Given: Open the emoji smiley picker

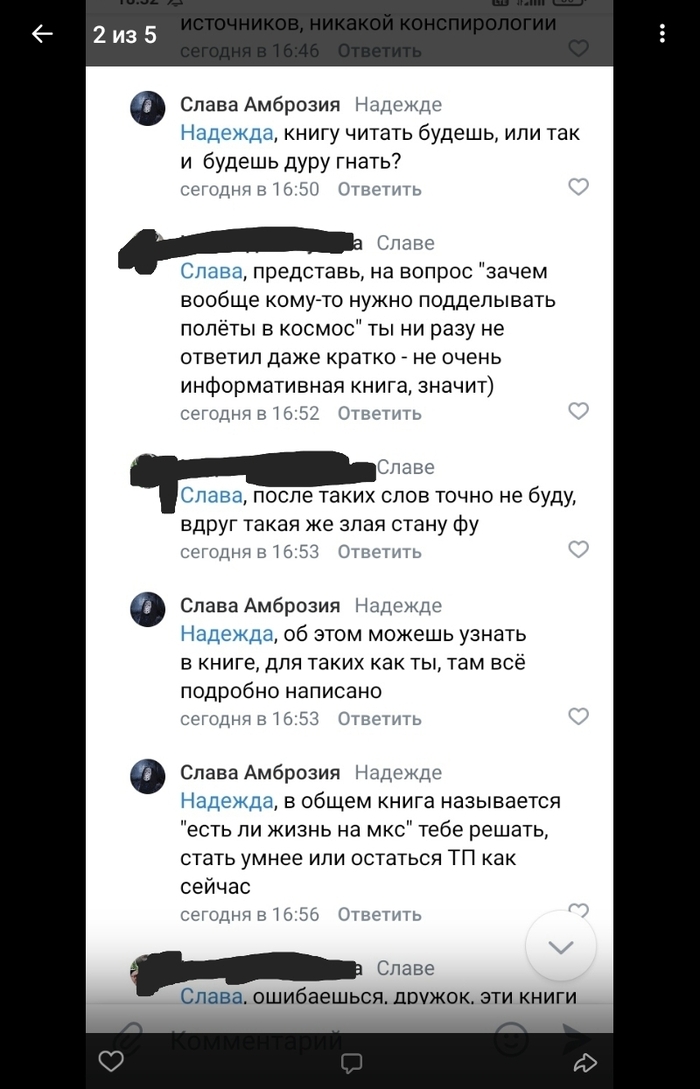Looking at the screenshot, I should [x=511, y=1038].
